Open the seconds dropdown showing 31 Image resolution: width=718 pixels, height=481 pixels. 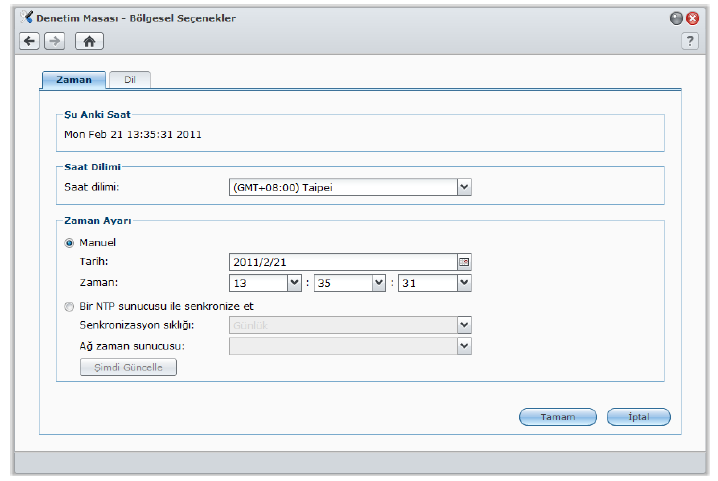pyautogui.click(x=464, y=283)
